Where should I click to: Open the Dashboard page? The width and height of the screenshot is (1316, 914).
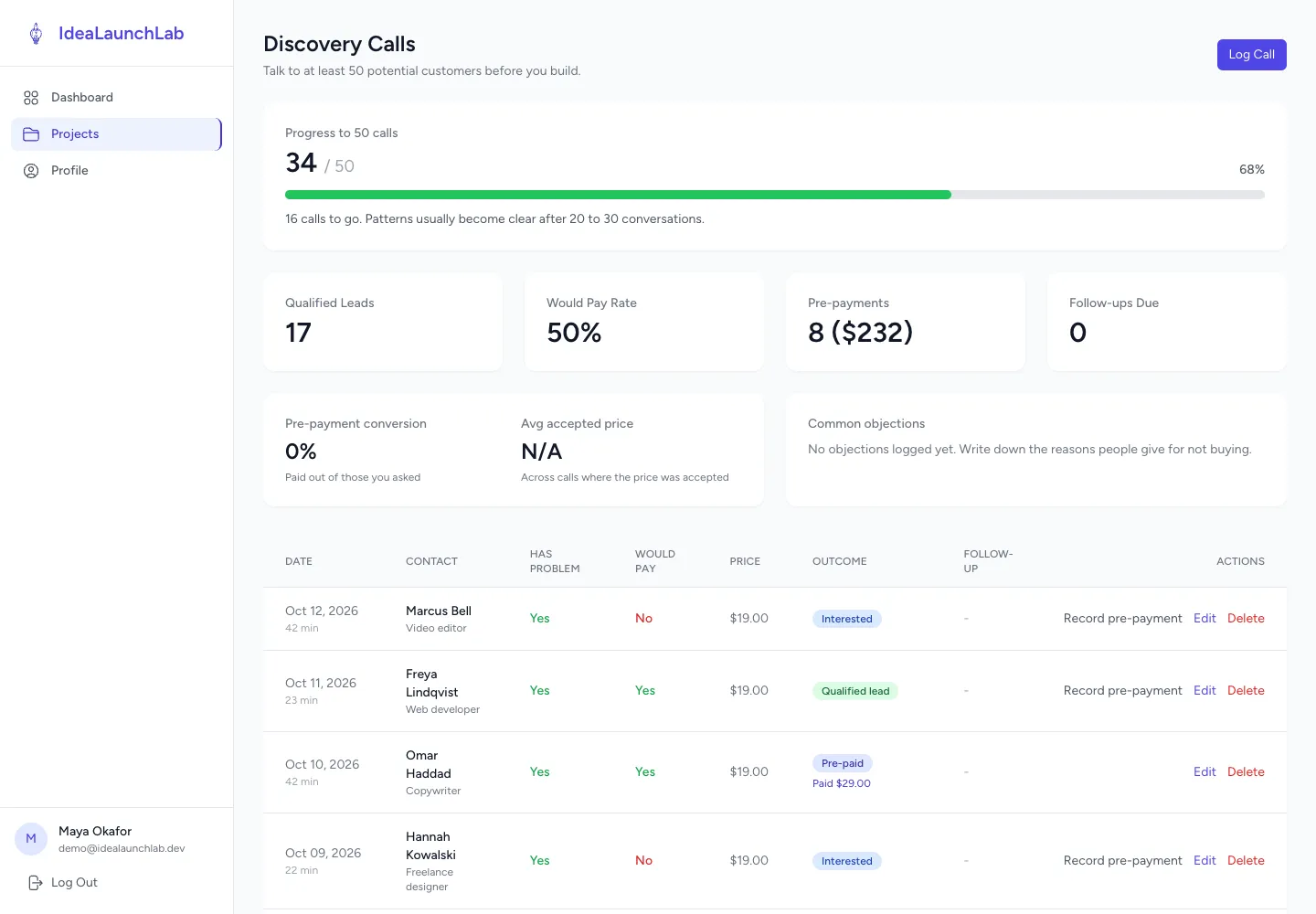116,98
